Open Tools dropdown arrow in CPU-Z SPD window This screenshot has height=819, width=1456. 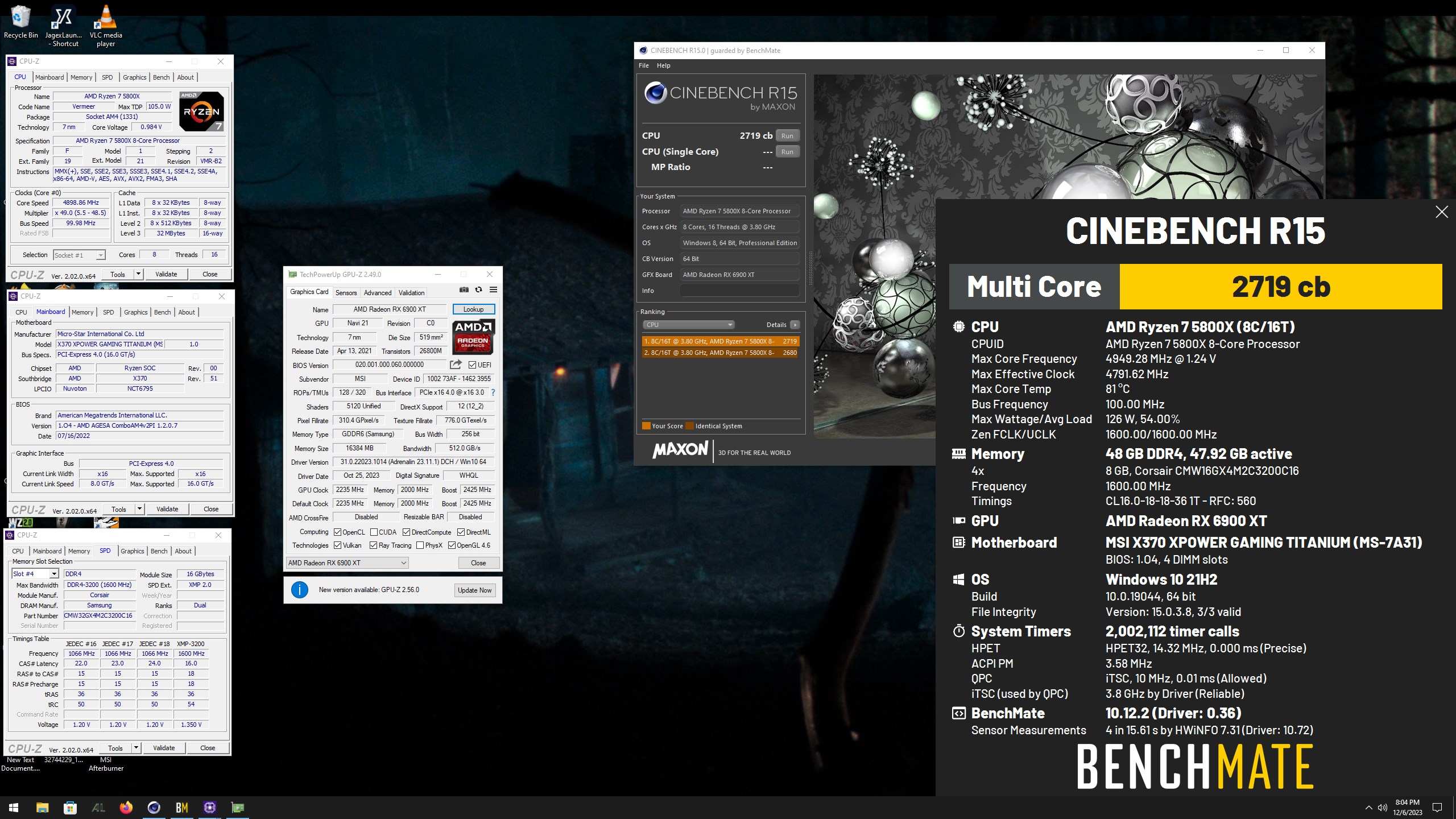pos(135,748)
